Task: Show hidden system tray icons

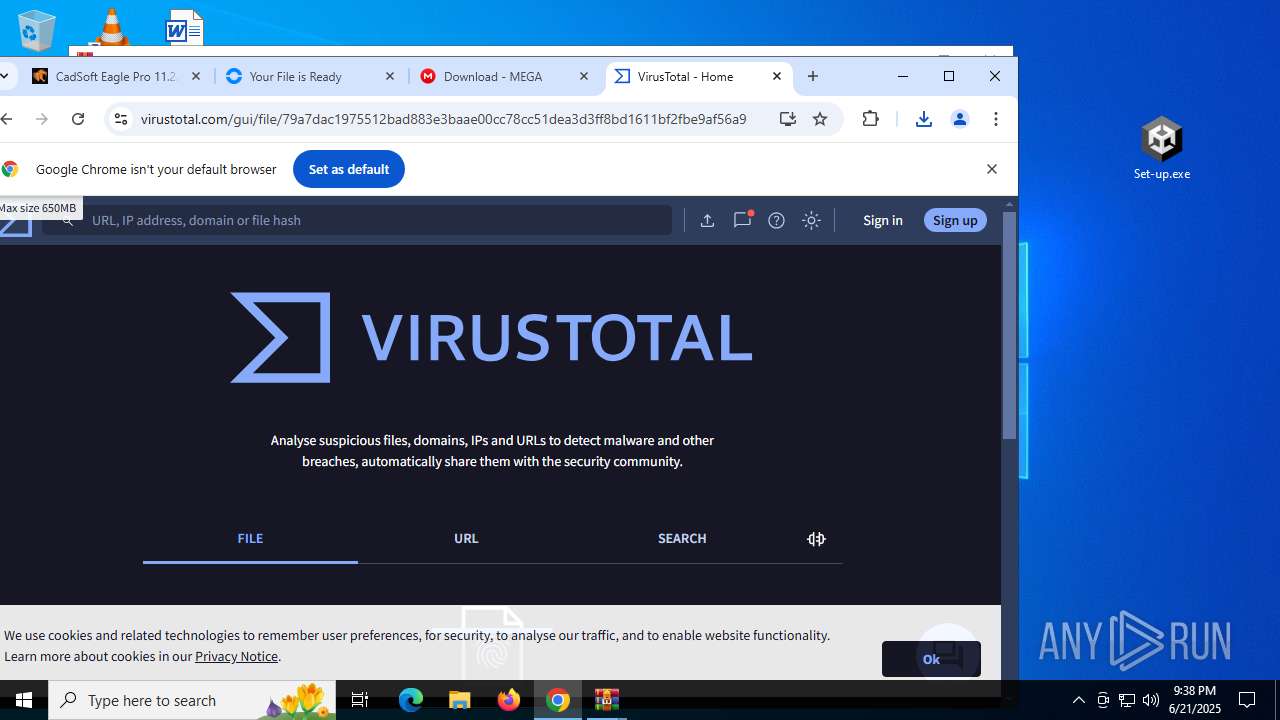Action: [1079, 700]
